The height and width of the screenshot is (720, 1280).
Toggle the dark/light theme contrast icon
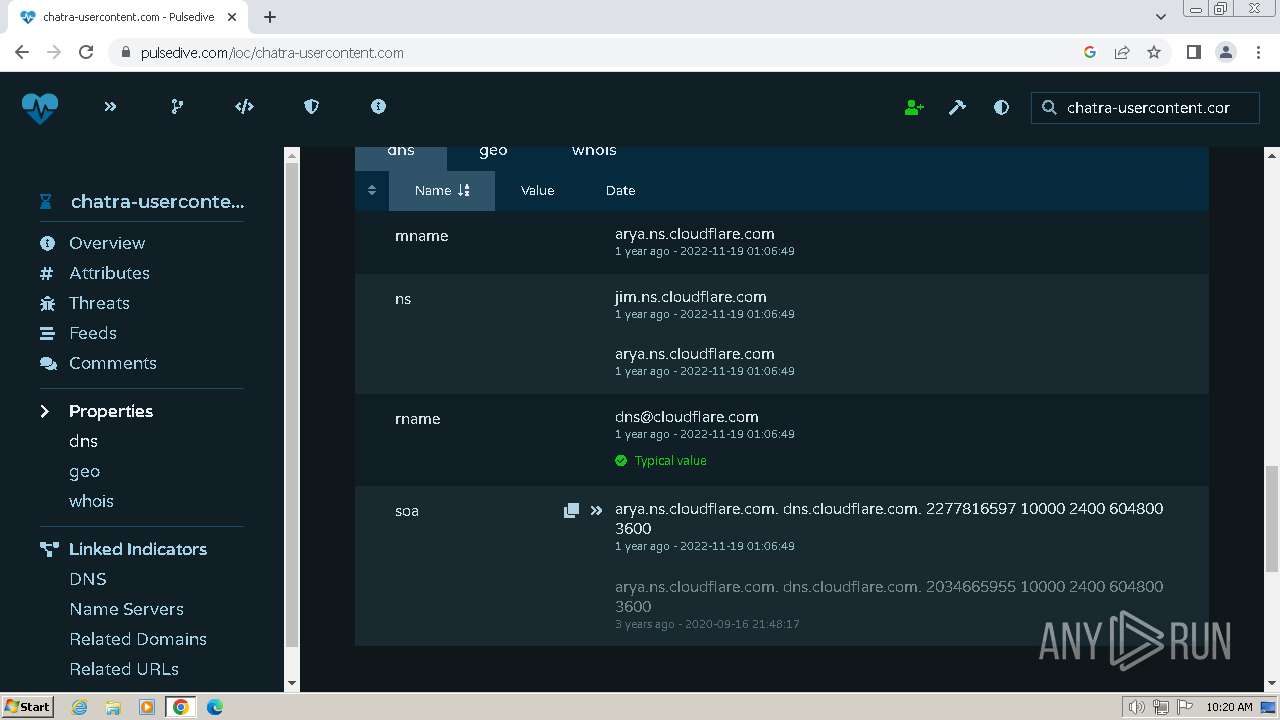click(1001, 107)
